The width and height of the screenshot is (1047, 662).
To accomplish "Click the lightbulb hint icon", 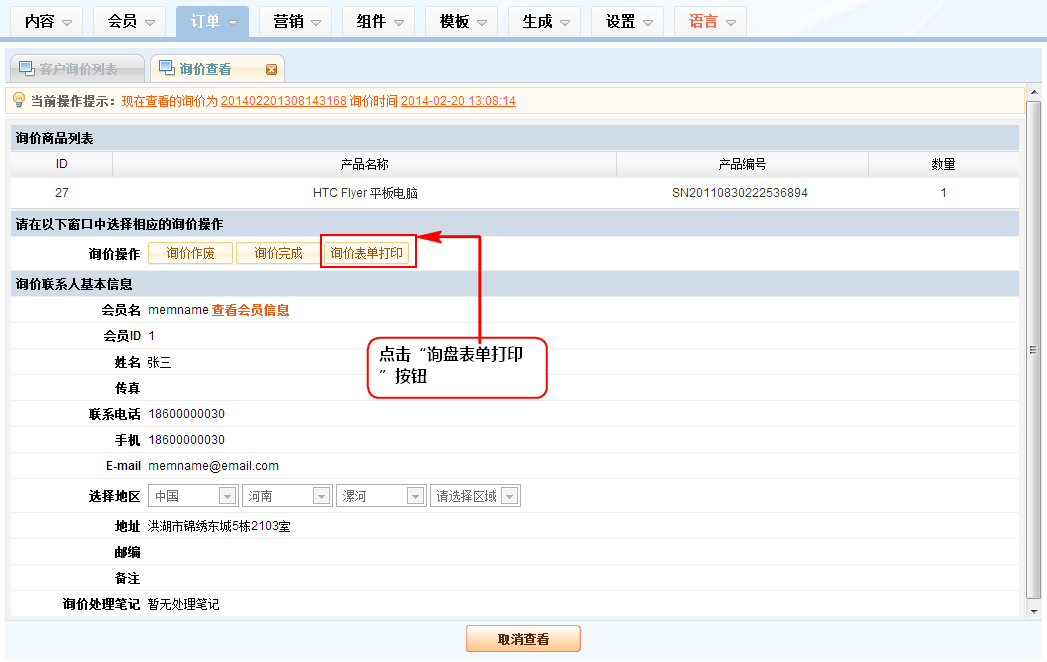I will [18, 100].
